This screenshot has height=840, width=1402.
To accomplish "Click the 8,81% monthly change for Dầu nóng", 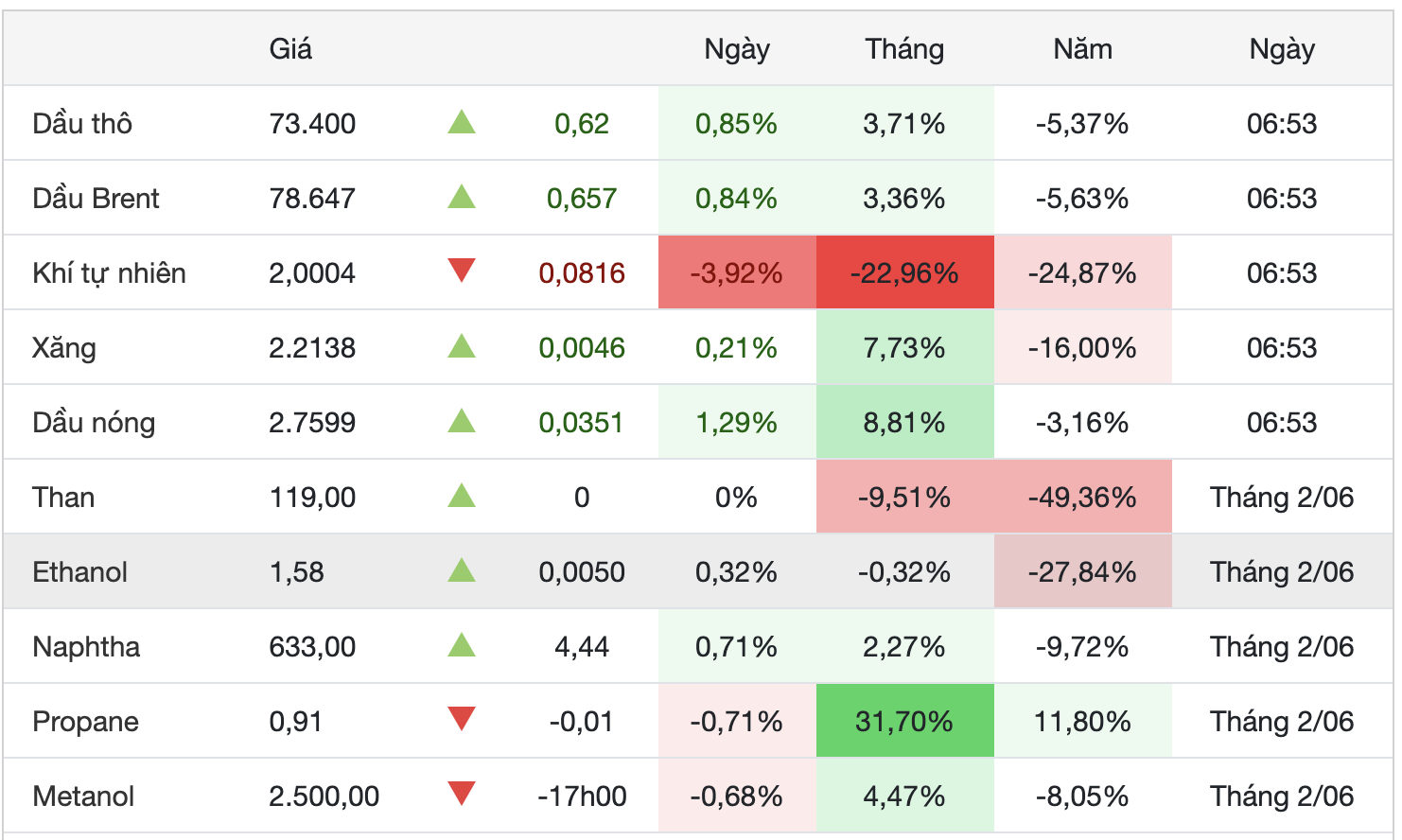I will click(904, 423).
